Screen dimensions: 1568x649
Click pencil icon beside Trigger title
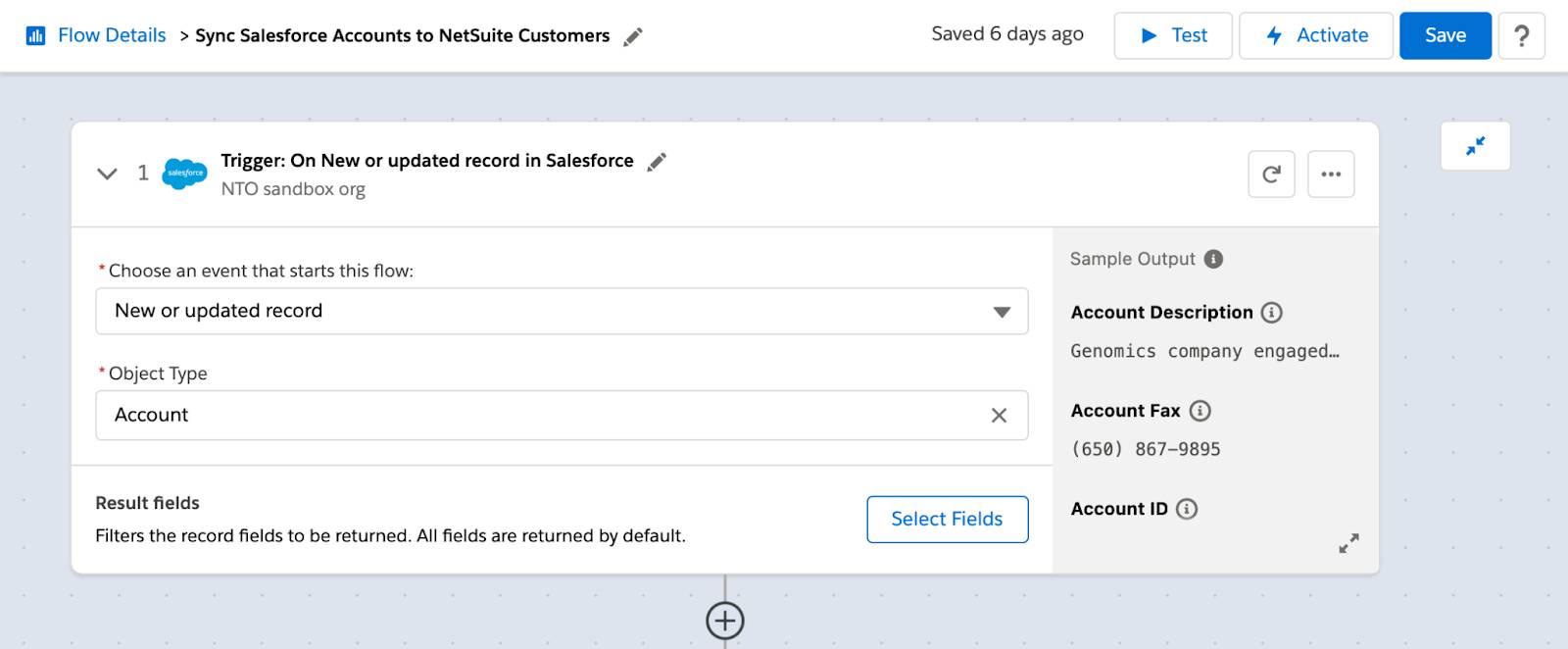click(x=657, y=162)
